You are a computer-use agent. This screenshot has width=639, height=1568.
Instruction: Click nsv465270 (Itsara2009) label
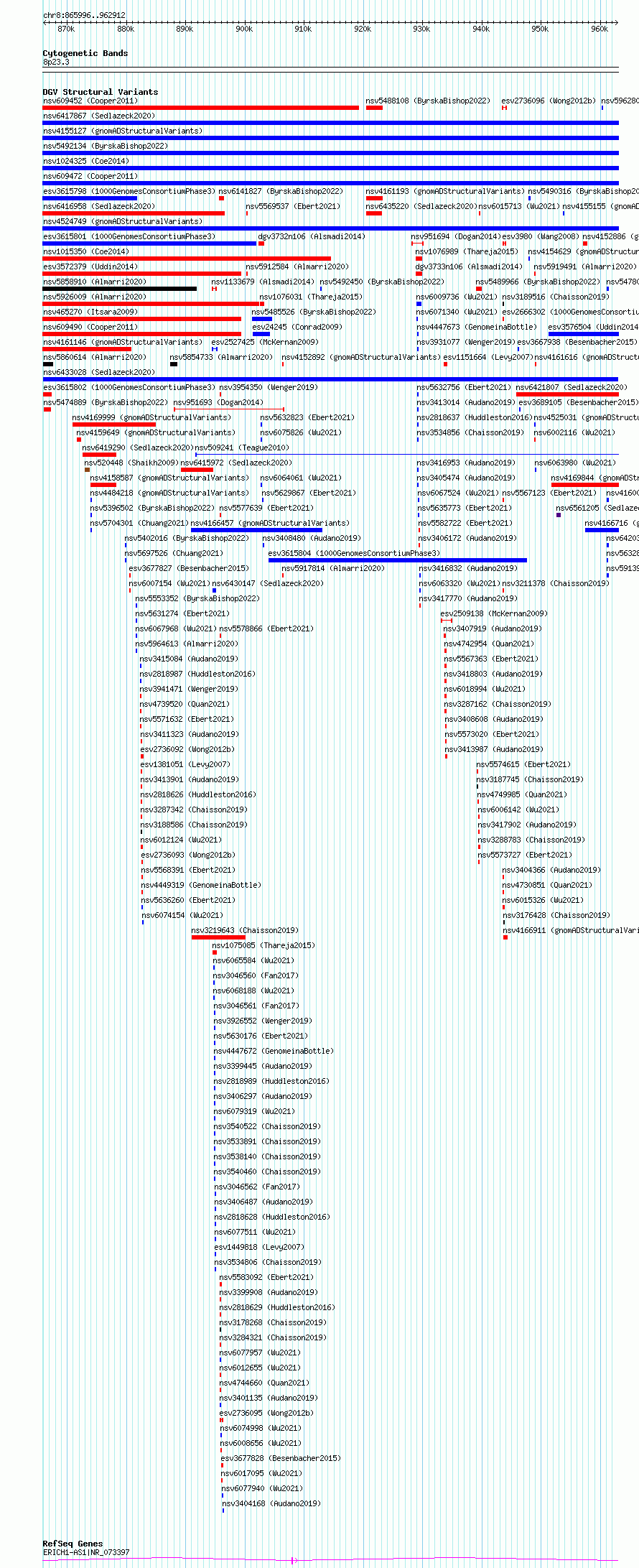(90, 312)
